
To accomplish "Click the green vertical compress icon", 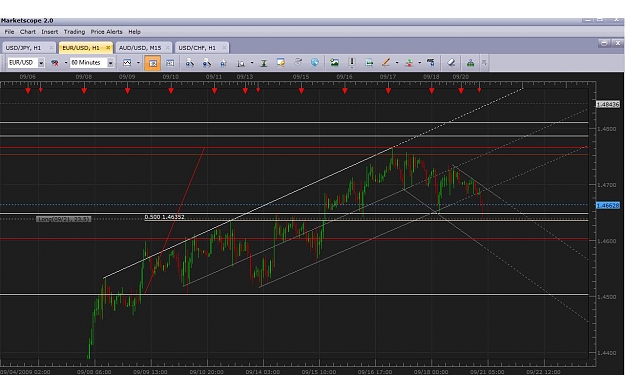I will pyautogui.click(x=263, y=63).
